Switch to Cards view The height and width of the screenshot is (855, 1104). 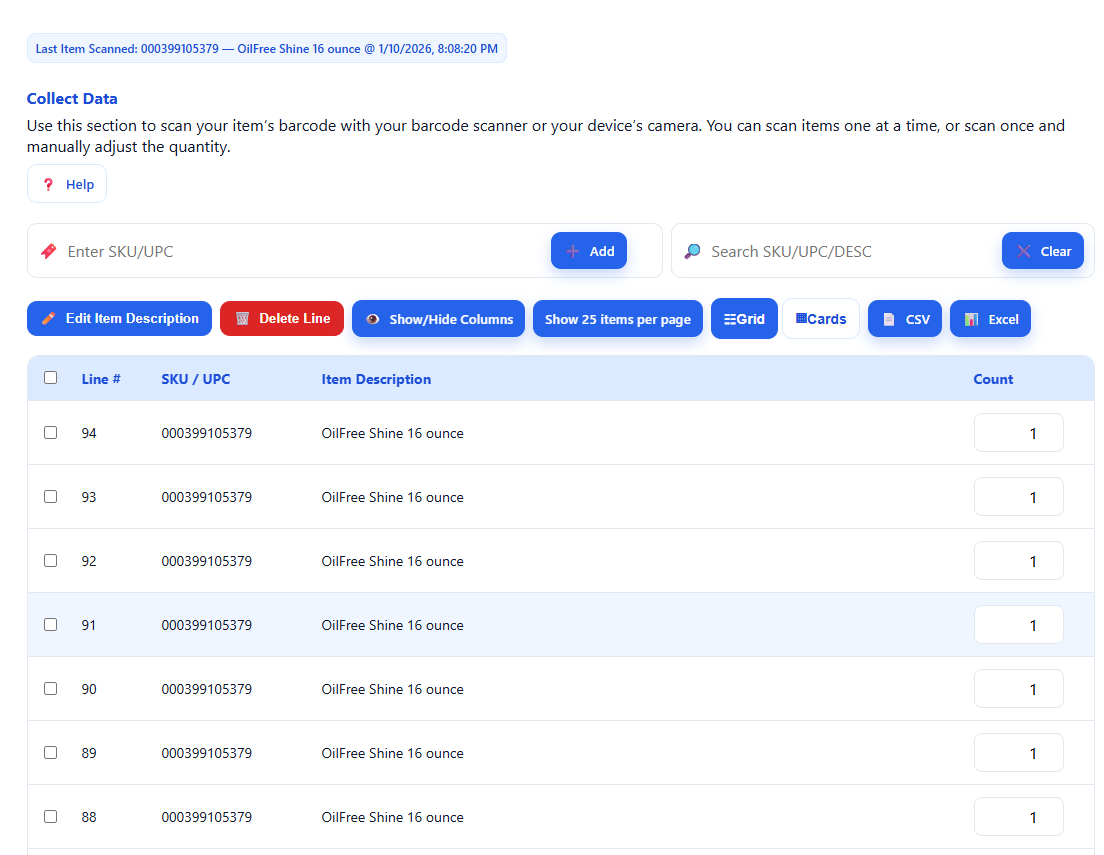point(820,318)
